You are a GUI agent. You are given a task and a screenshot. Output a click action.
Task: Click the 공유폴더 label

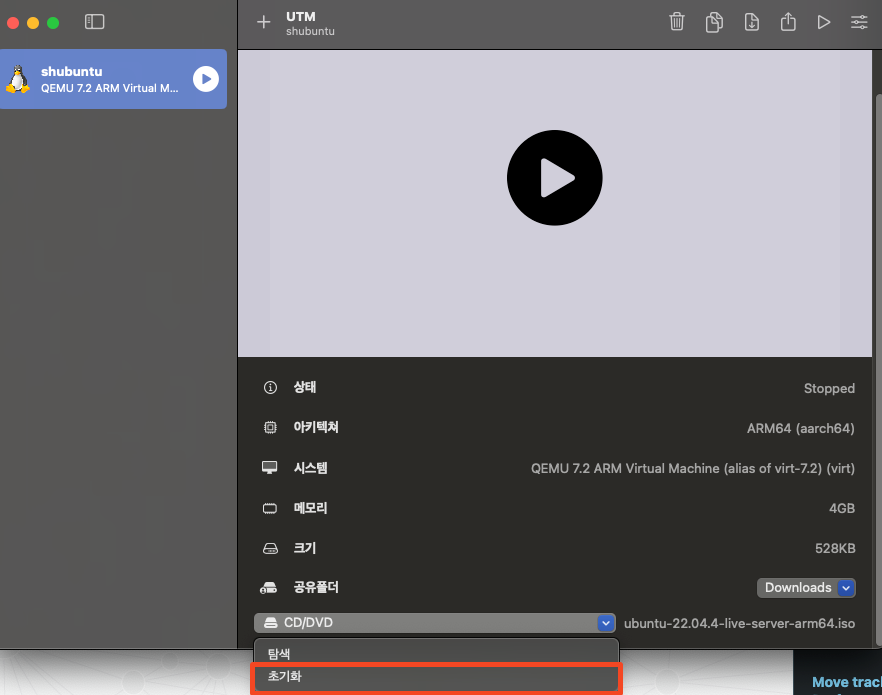(316, 588)
